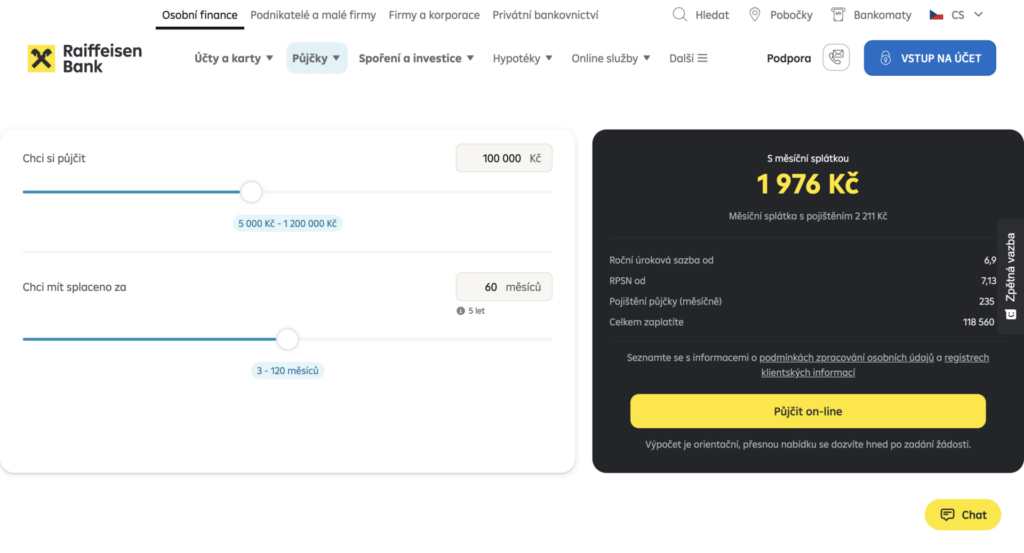Click the Raiffeisen Bank logo
1024x553 pixels.
(x=85, y=58)
